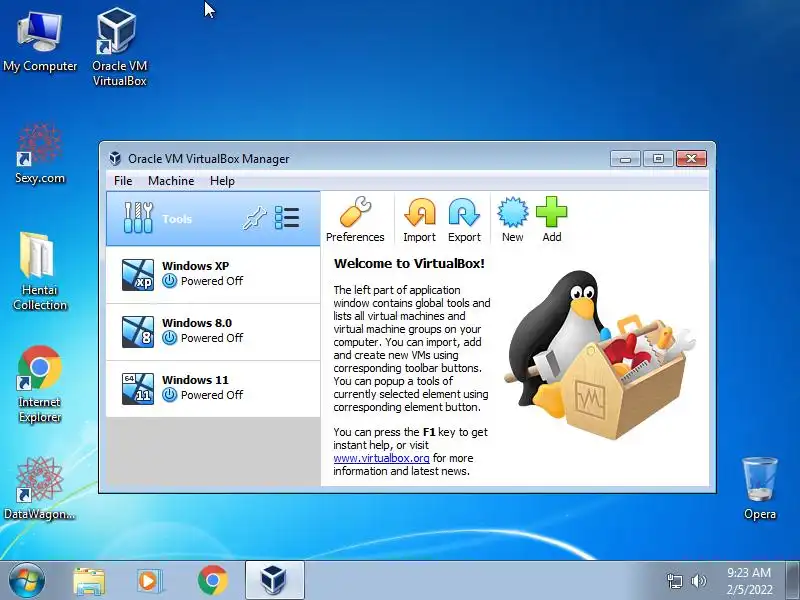Click the Export appliance icon
The width and height of the screenshot is (800, 600).
[x=464, y=219]
